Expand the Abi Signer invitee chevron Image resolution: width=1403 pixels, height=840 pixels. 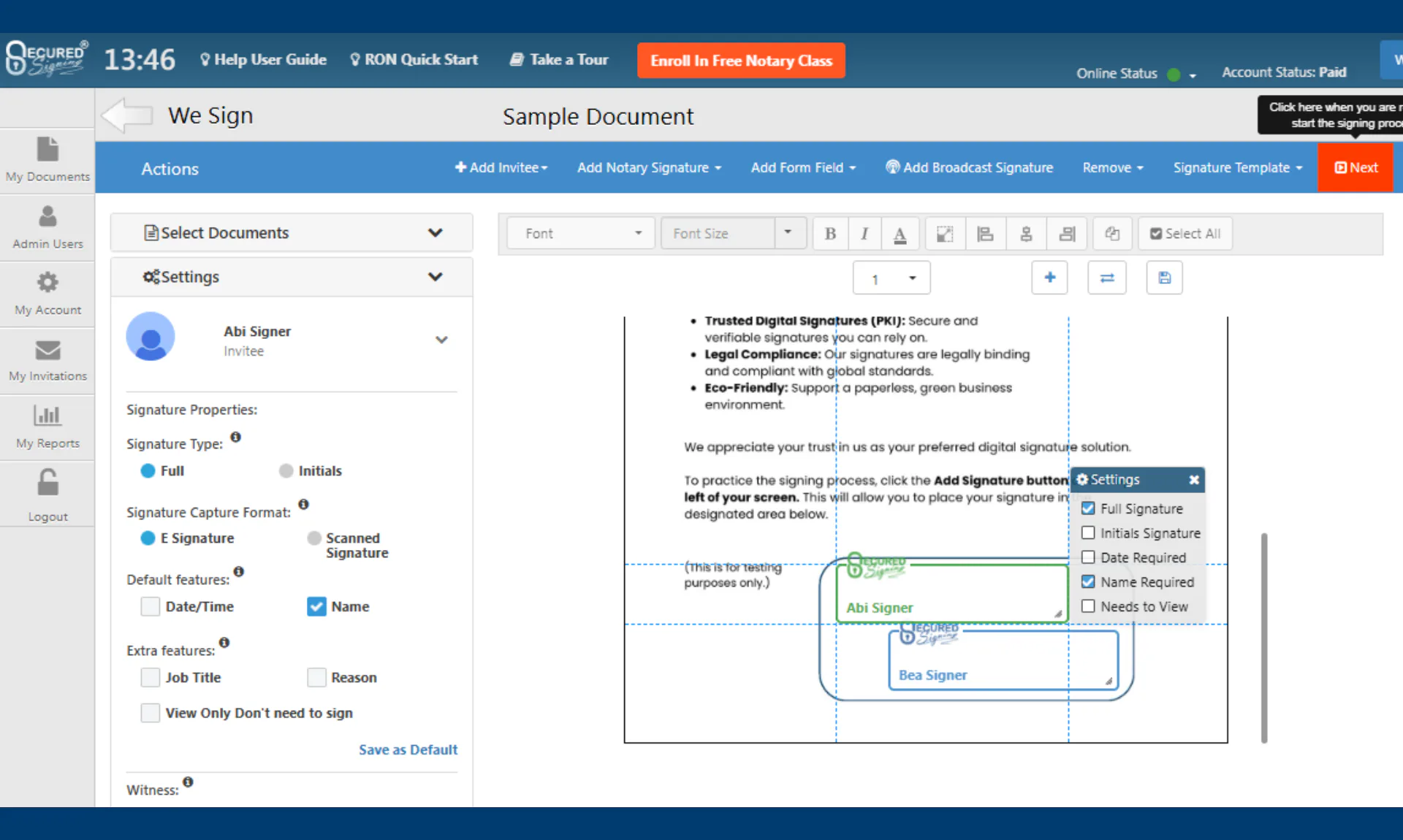(x=441, y=340)
